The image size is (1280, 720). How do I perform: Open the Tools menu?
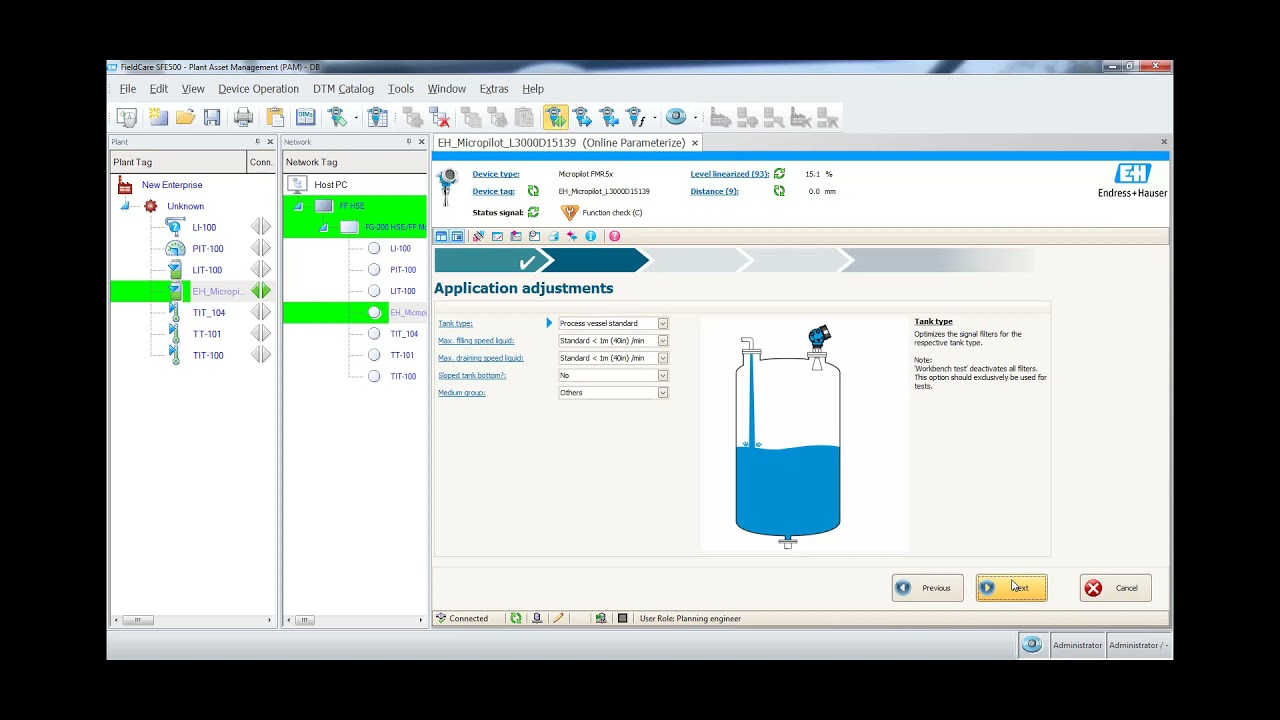point(401,89)
